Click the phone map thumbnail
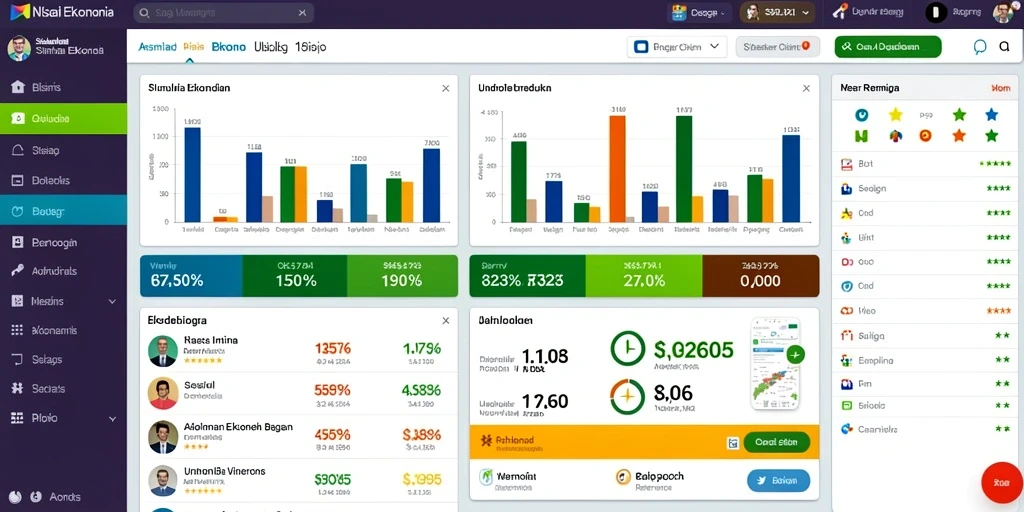The height and width of the screenshot is (512, 1024). click(x=776, y=363)
